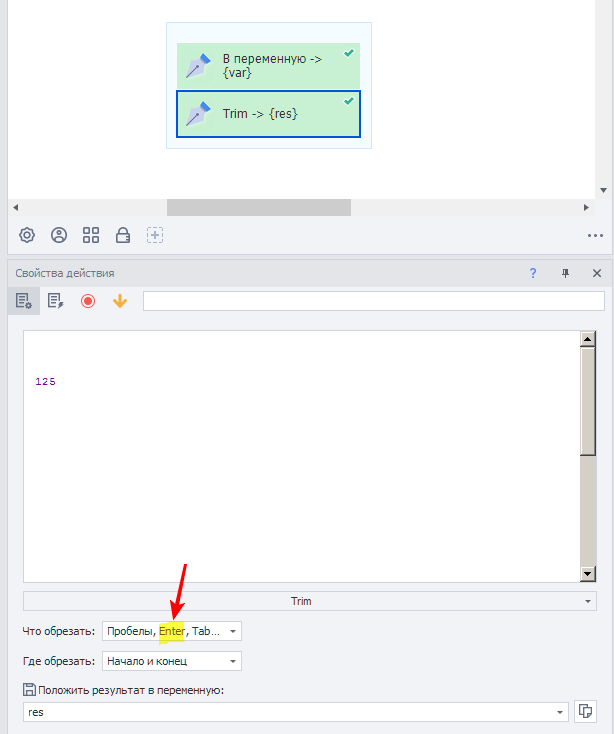Click into the text area containing 125

point(301,456)
